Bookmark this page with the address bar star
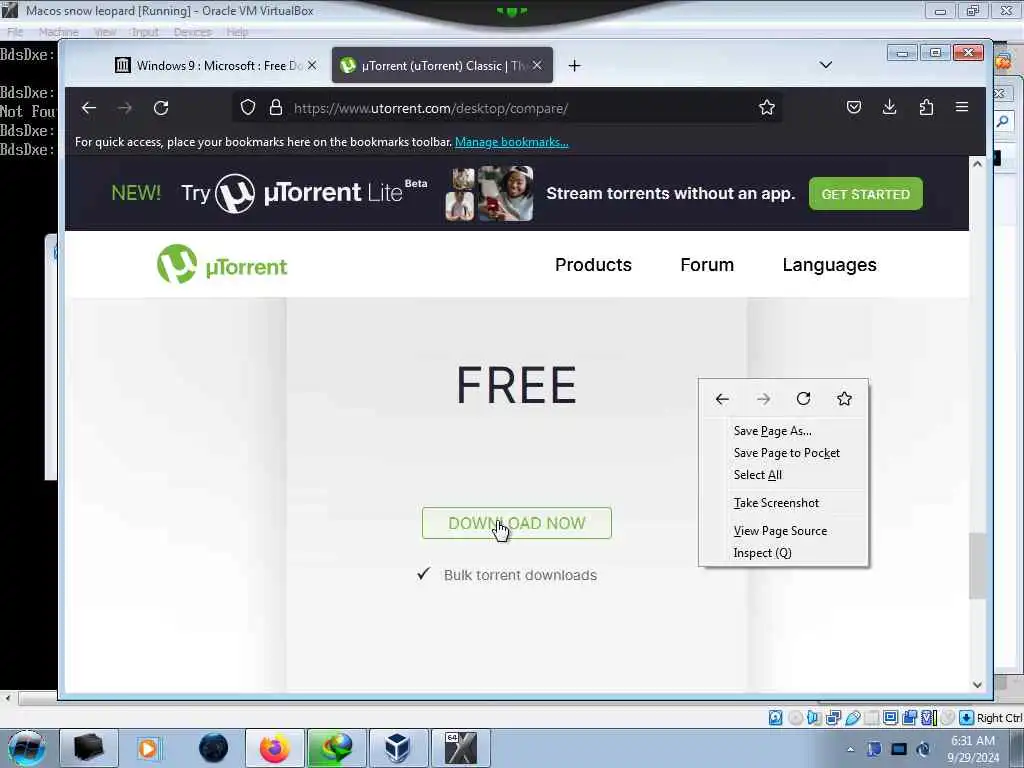Image resolution: width=1024 pixels, height=768 pixels. click(767, 107)
